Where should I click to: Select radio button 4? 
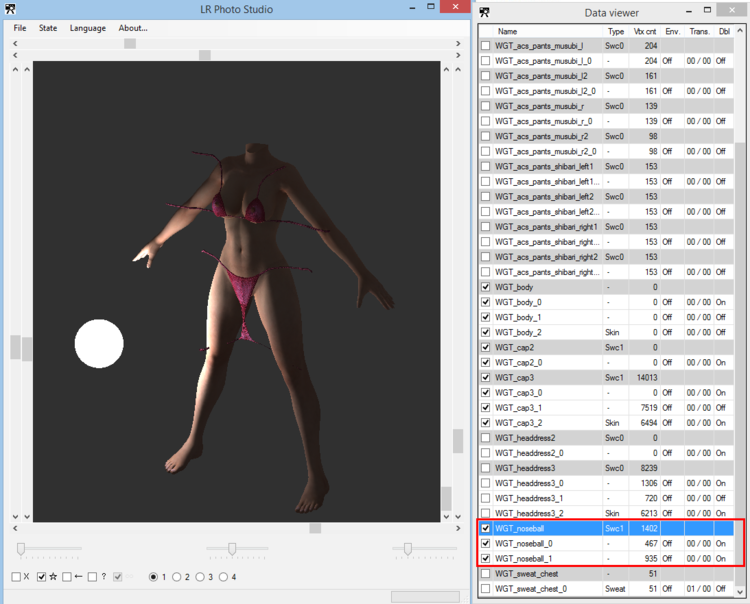[223, 577]
